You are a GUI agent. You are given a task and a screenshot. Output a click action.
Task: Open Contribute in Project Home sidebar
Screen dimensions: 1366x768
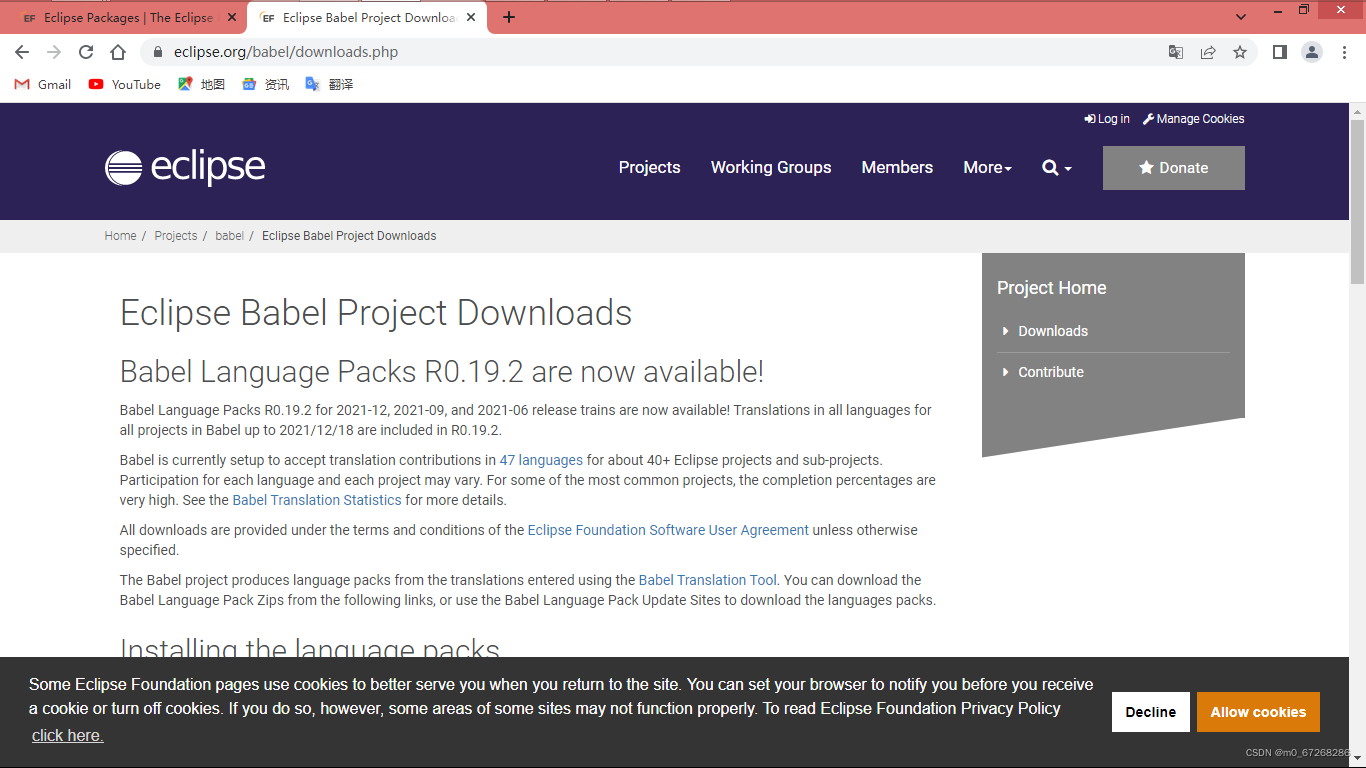point(1051,372)
